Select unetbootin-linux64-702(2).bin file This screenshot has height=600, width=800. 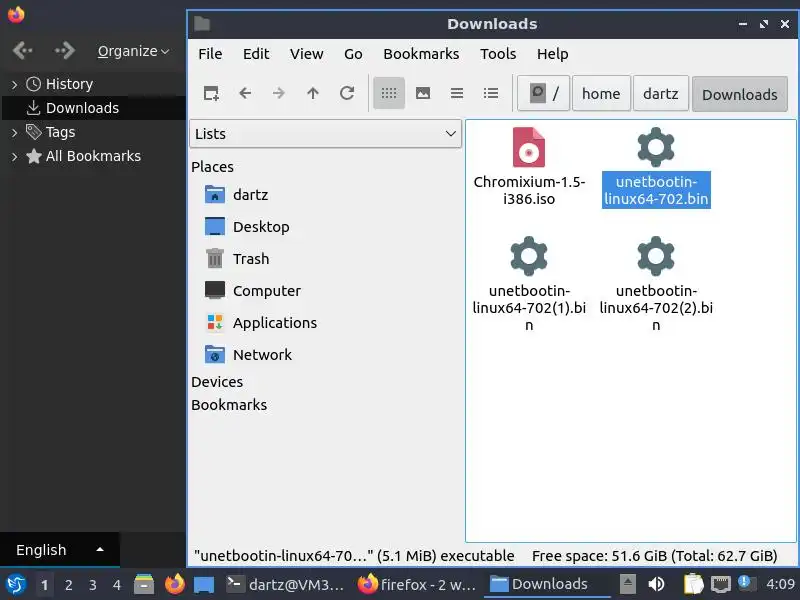656,284
